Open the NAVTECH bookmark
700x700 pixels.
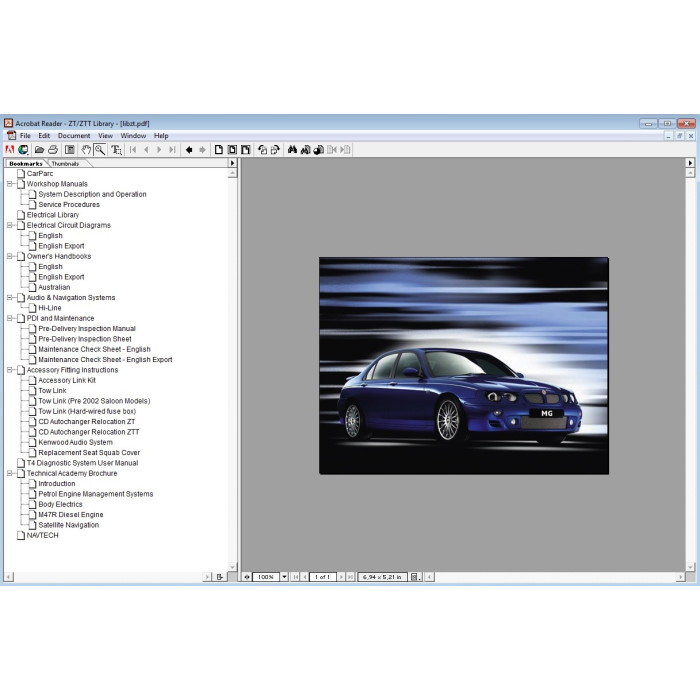click(x=42, y=535)
